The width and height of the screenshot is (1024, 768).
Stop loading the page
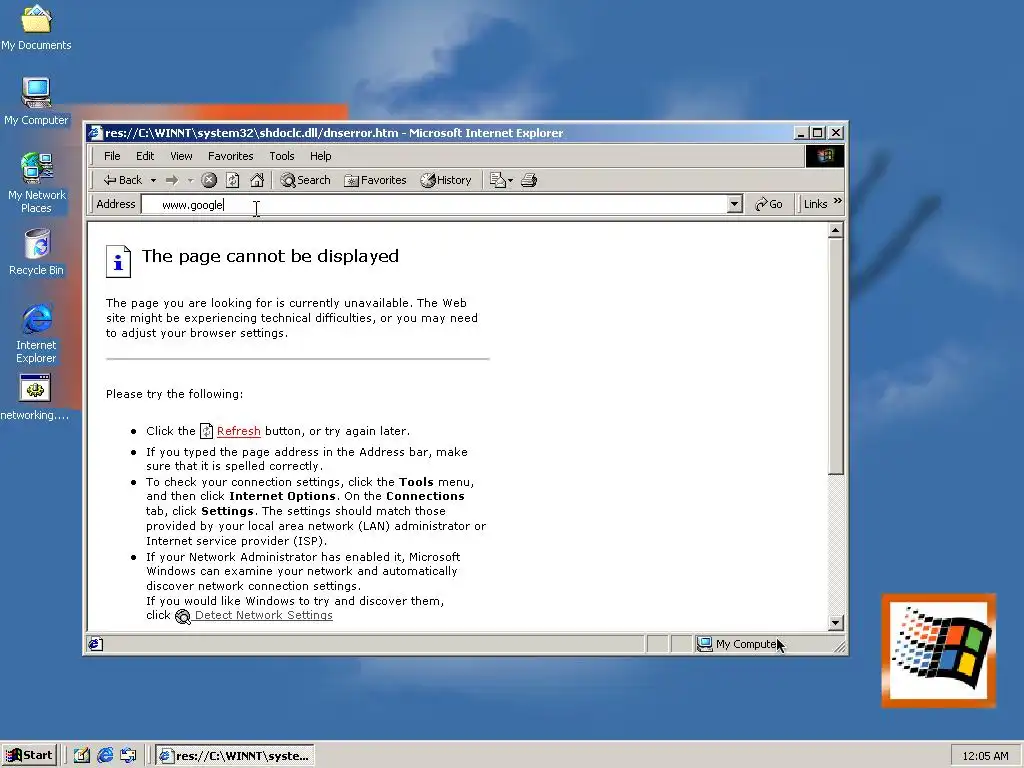pos(209,180)
